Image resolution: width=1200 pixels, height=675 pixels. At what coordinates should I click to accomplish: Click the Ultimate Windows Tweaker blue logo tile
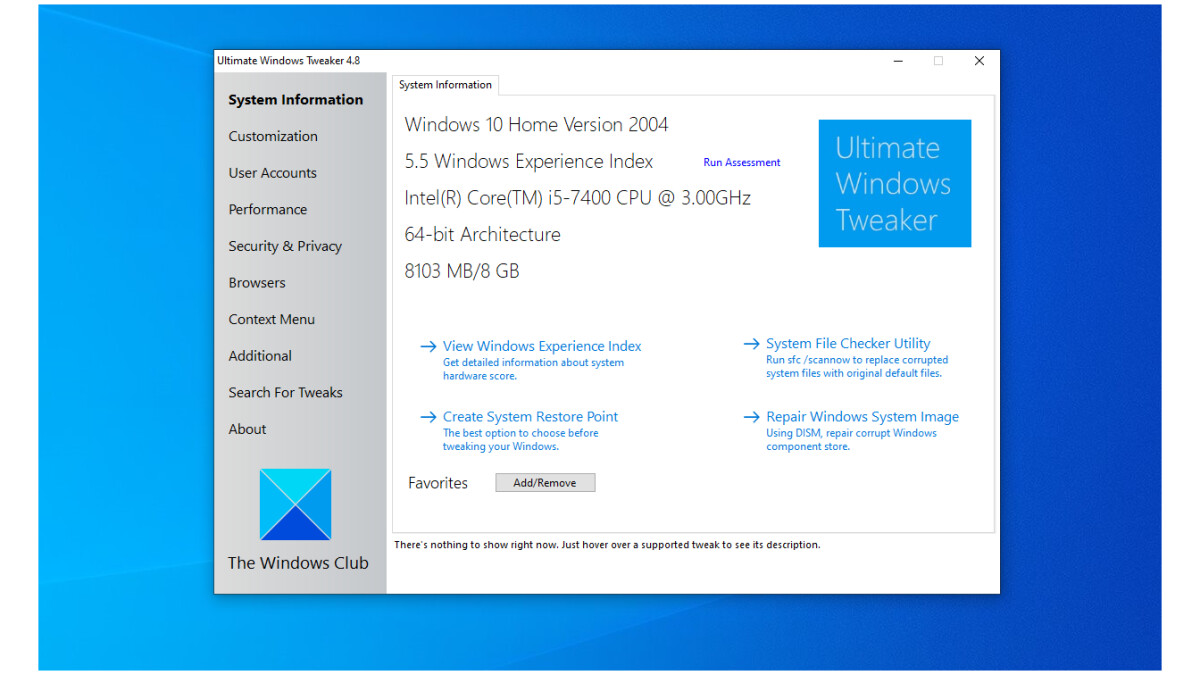click(x=895, y=184)
